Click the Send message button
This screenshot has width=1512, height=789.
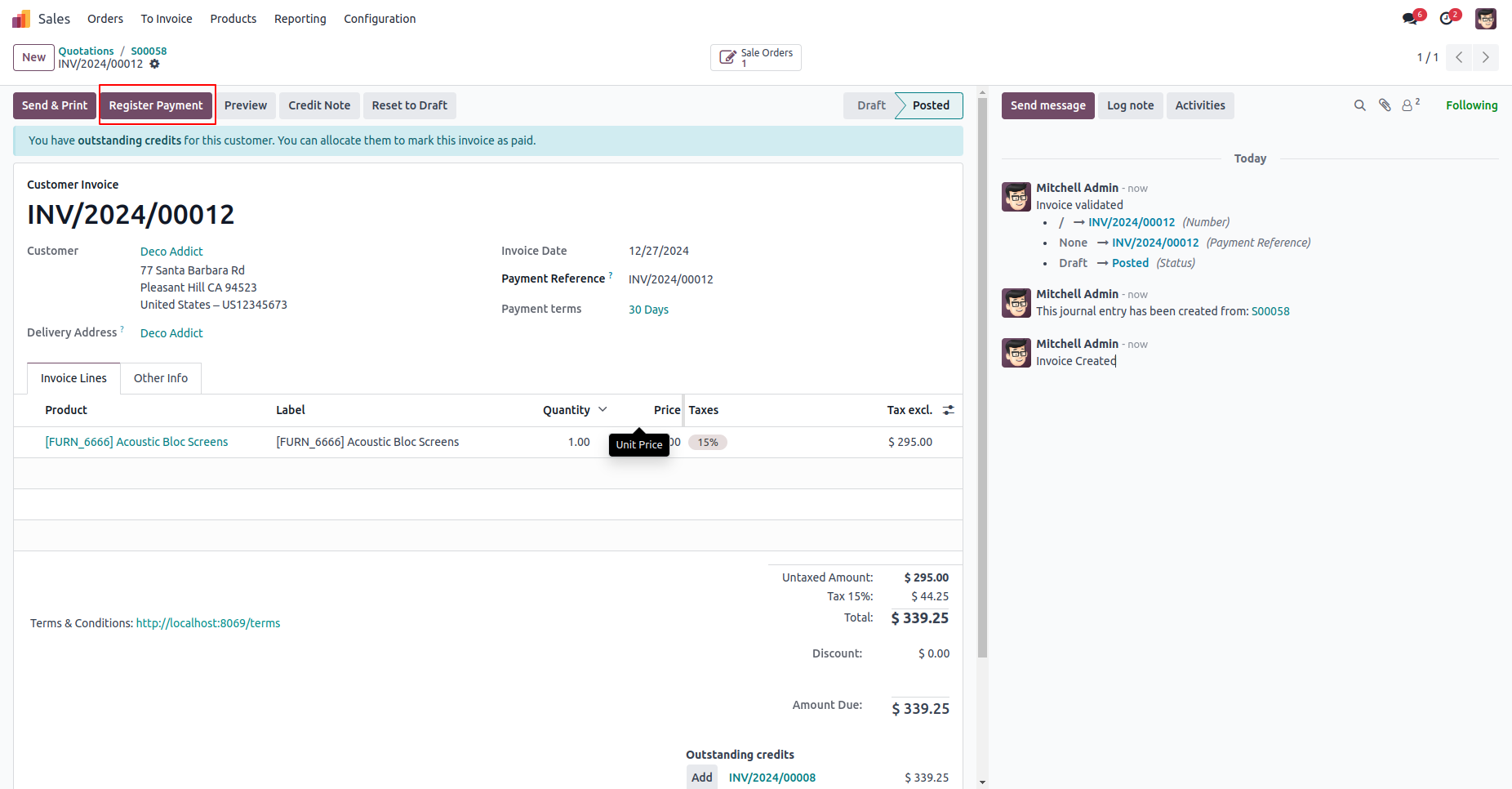1048,105
